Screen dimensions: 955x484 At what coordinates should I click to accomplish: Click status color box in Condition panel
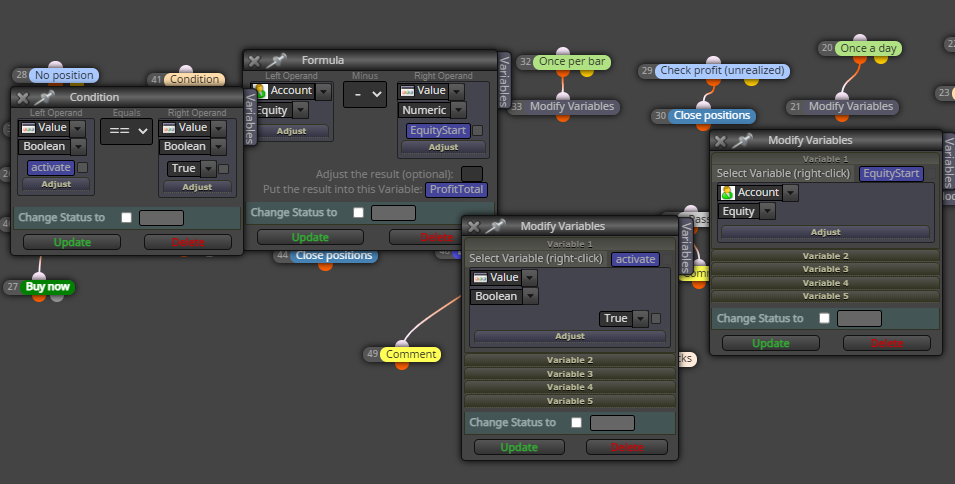[161, 218]
